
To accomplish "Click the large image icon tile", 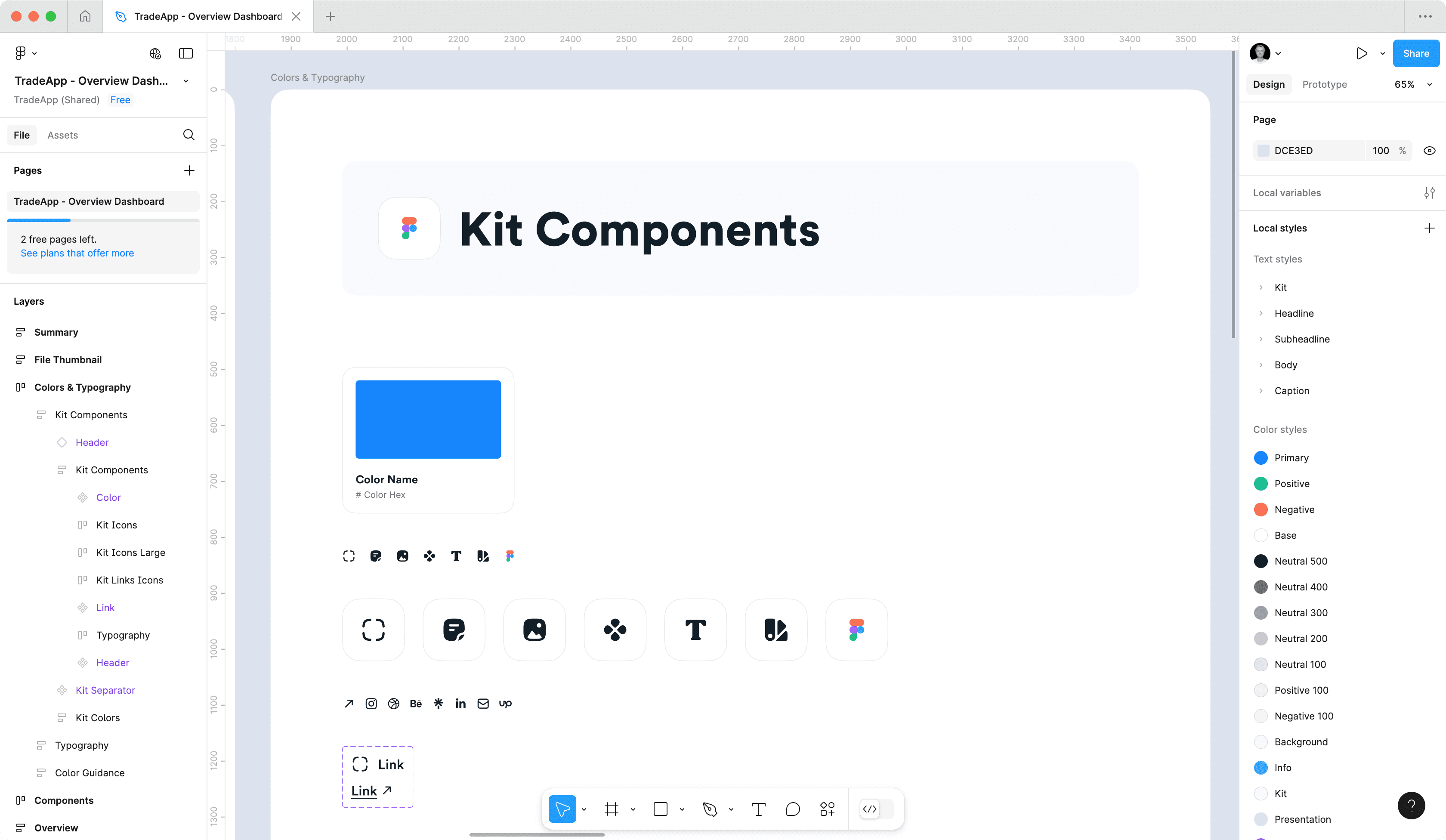I will [x=534, y=630].
